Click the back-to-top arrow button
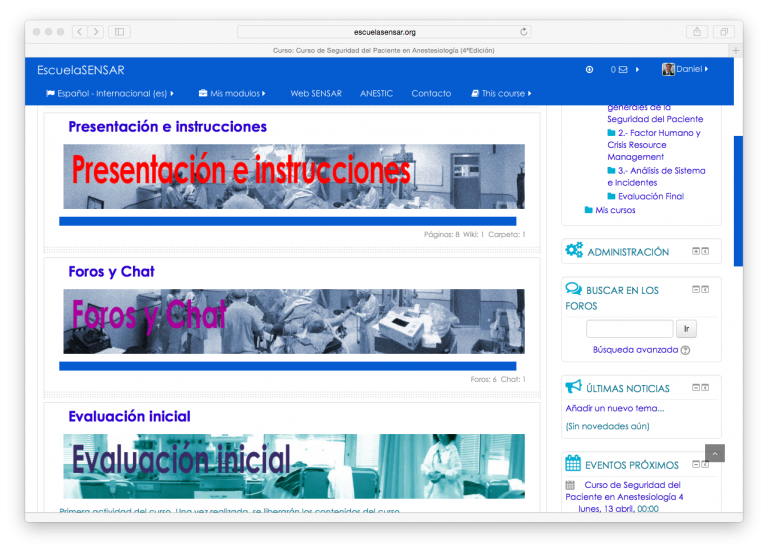Image resolution: width=768 pixels, height=552 pixels. [x=714, y=453]
